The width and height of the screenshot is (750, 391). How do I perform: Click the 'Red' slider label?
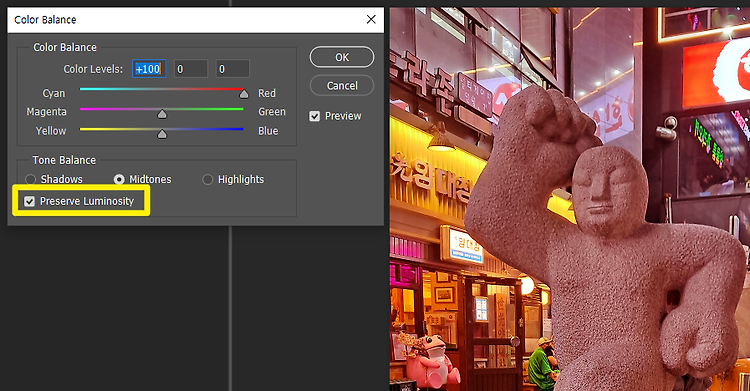[x=267, y=93]
